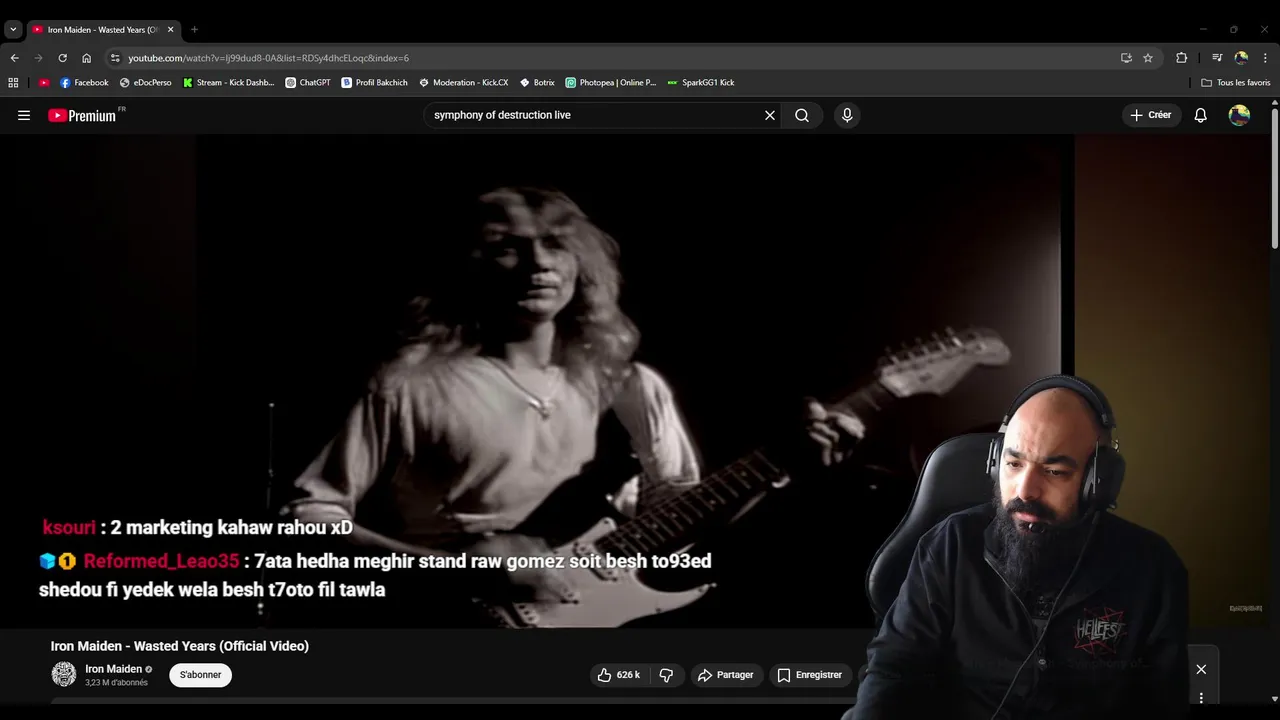This screenshot has width=1280, height=720.
Task: Open the Iron Maiden channel avatar
Action: (x=64, y=674)
